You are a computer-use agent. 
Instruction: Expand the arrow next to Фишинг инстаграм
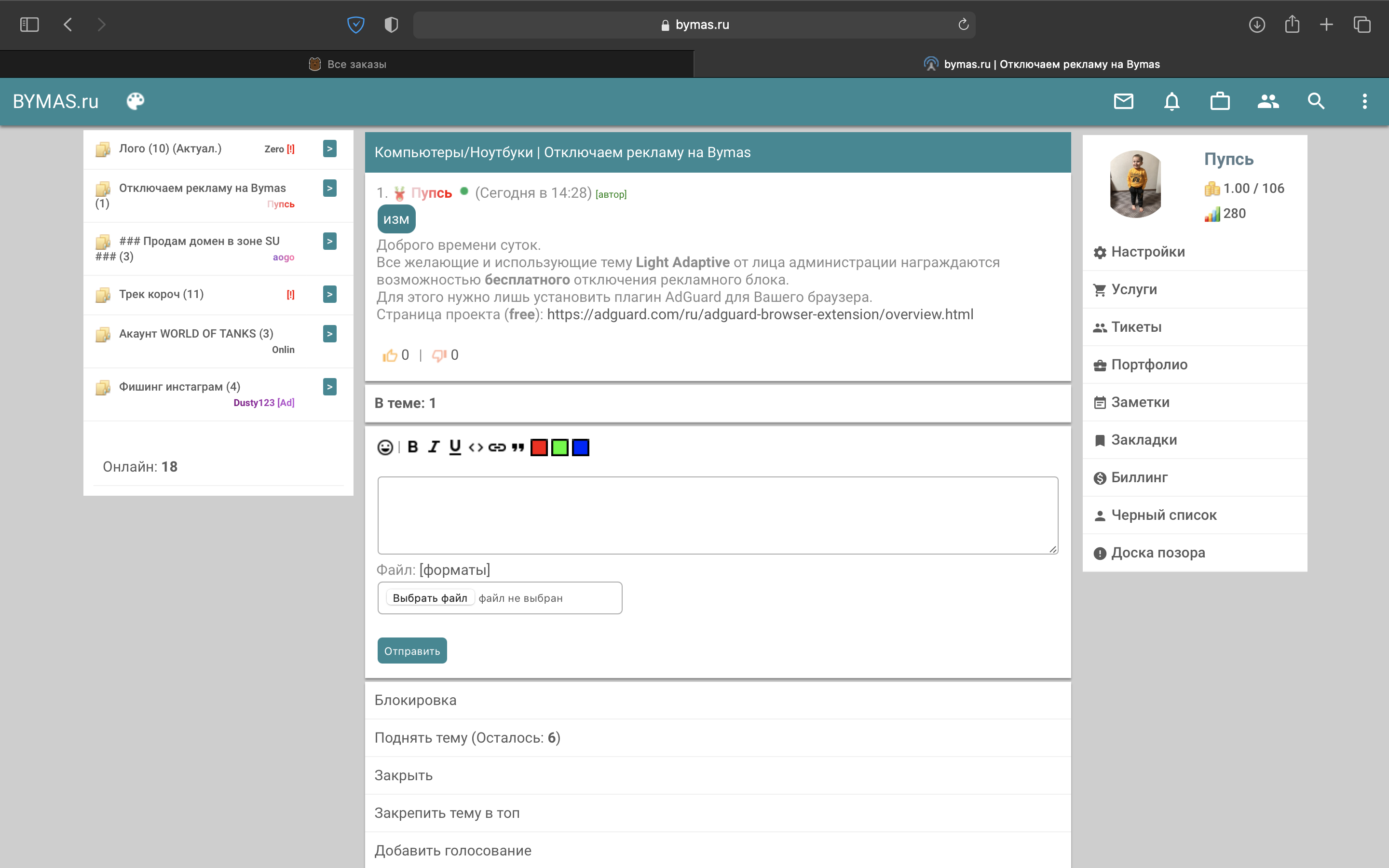[329, 387]
